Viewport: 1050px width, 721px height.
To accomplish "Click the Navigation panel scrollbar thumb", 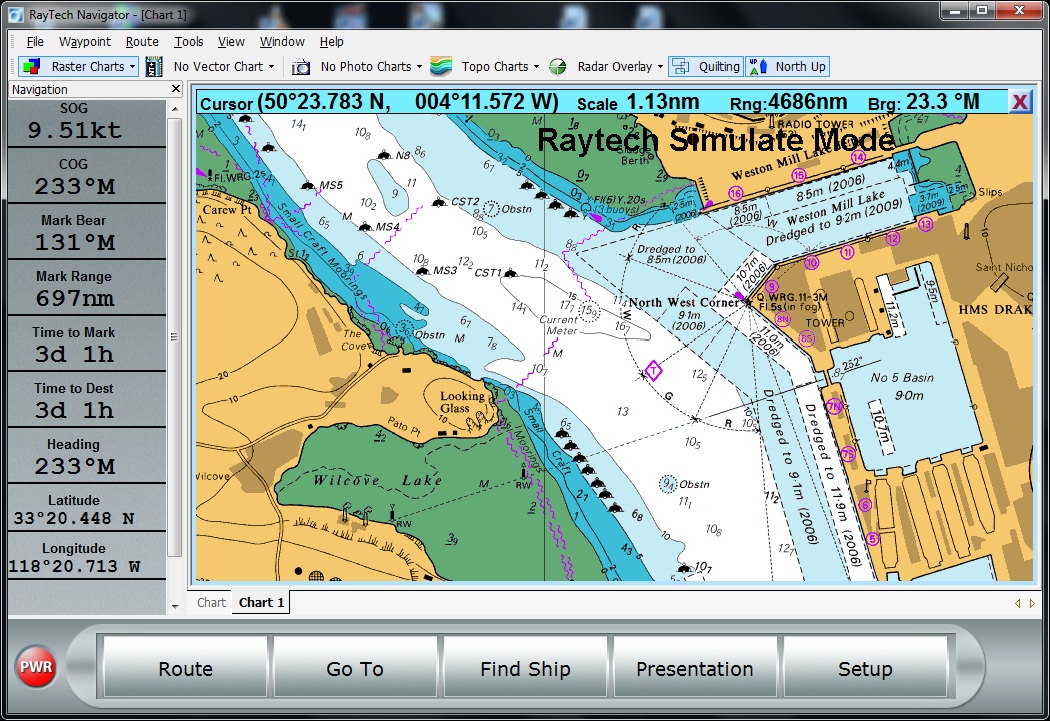I will [x=175, y=337].
